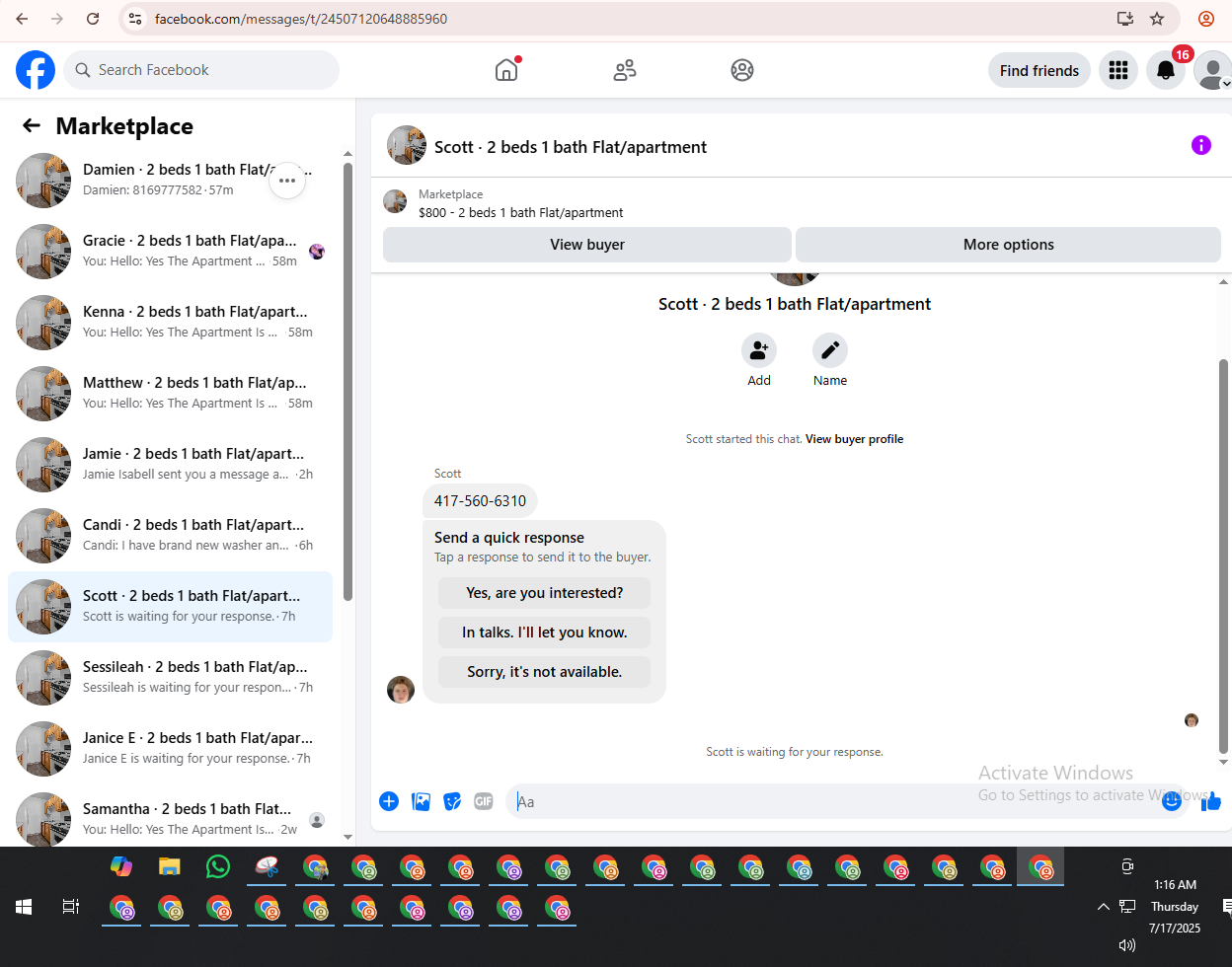Open the Janice E conversation
Image resolution: width=1232 pixels, height=967 pixels.
coord(170,749)
